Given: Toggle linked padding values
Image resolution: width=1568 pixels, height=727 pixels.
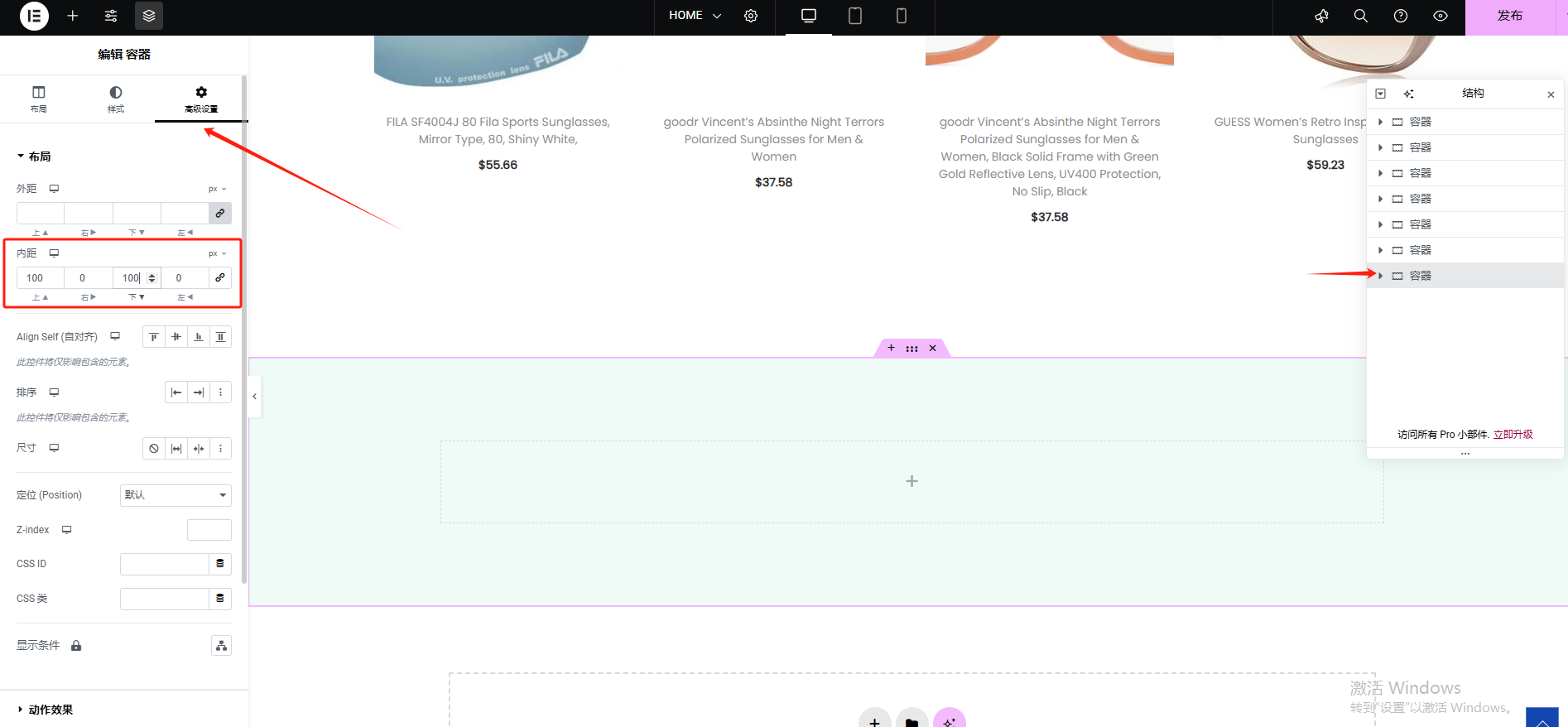Looking at the screenshot, I should (x=220, y=278).
